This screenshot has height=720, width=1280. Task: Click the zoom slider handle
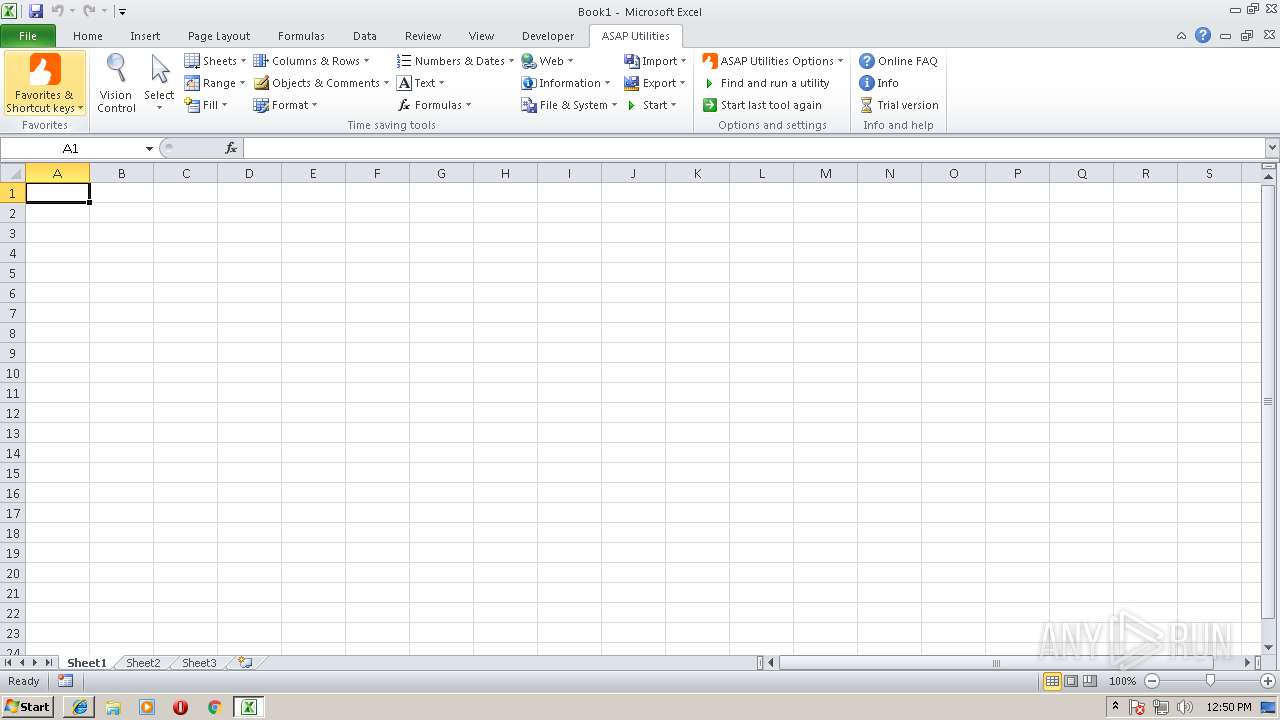1210,681
